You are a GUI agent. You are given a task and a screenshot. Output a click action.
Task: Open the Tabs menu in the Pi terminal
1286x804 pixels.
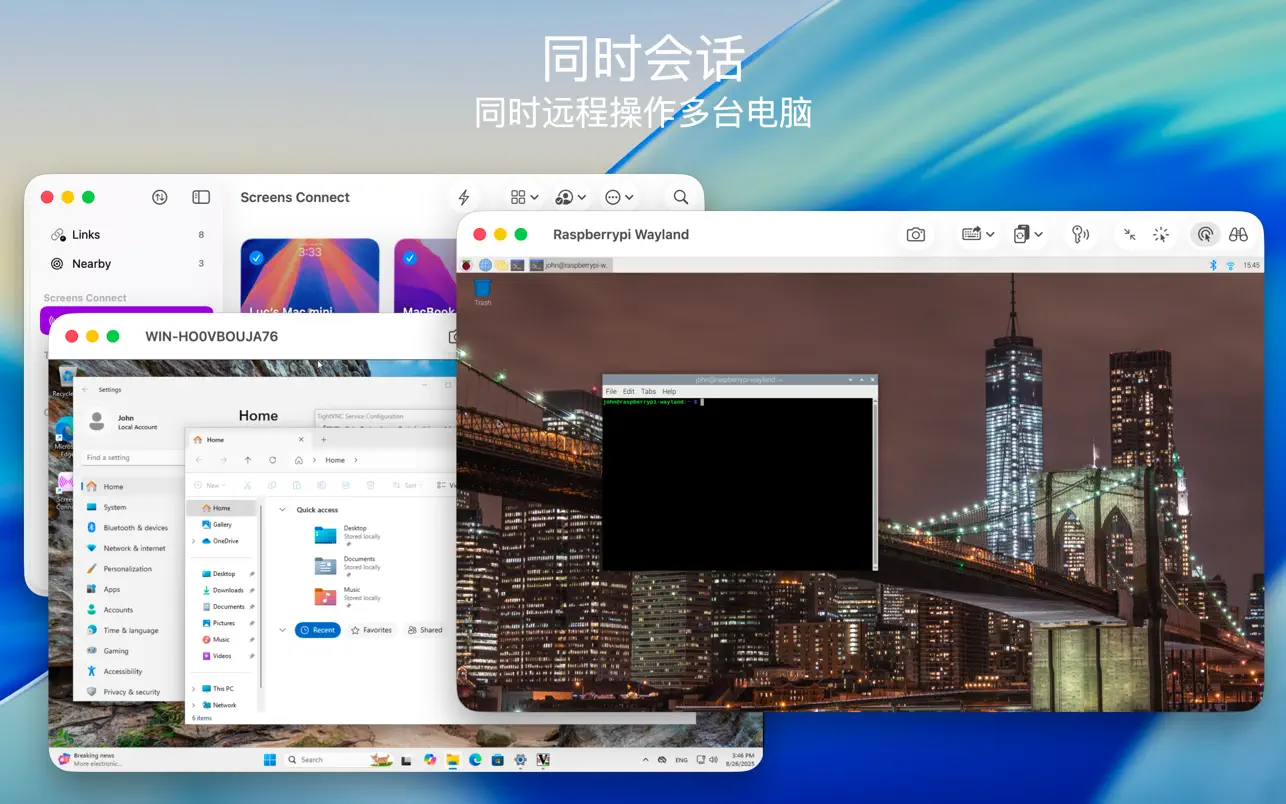648,391
